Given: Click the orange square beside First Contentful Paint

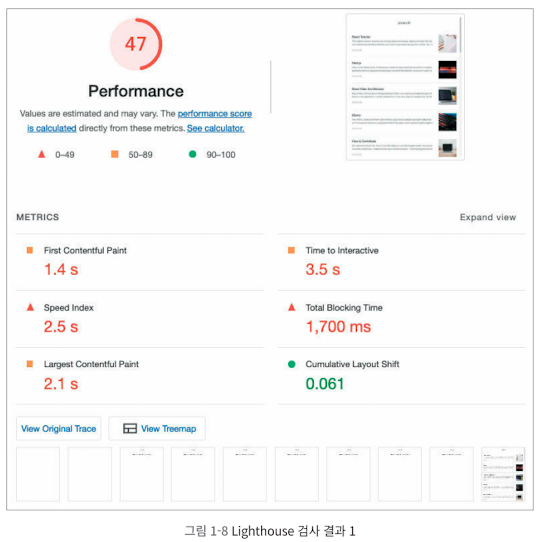Looking at the screenshot, I should coord(30,250).
